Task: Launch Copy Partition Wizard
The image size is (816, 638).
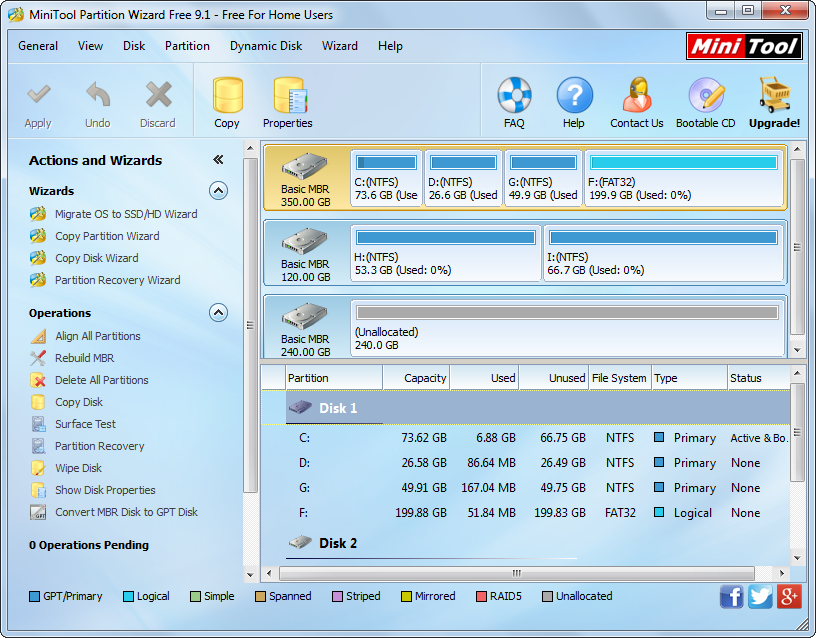Action: pyautogui.click(x=107, y=236)
